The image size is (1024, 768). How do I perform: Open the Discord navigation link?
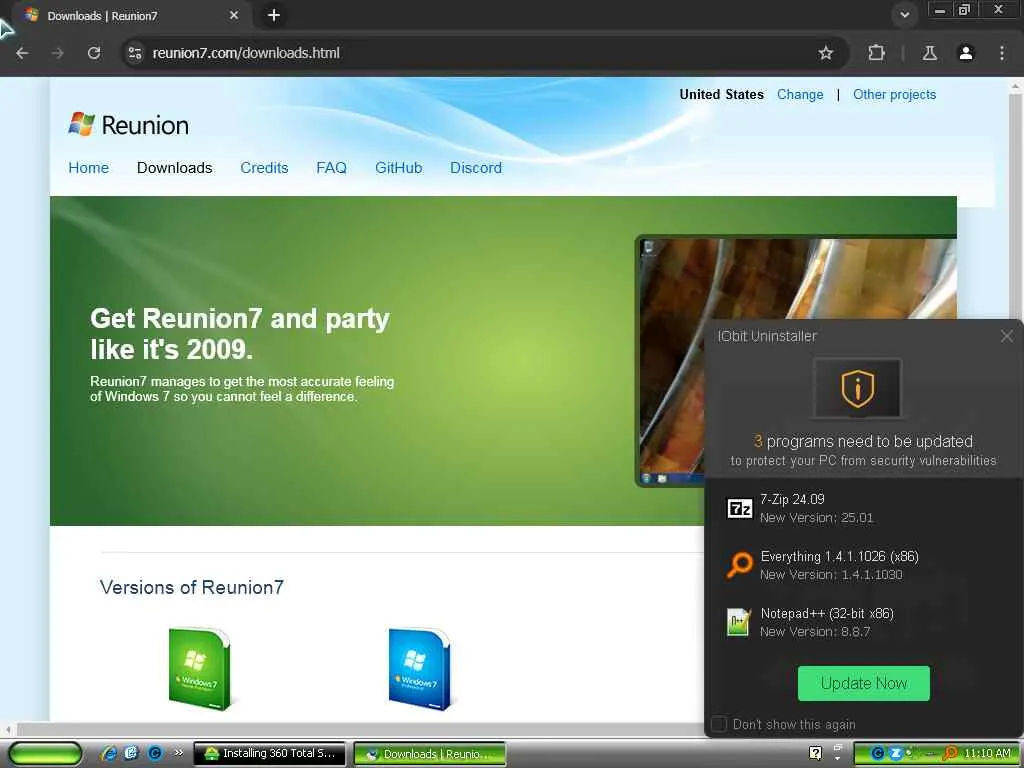click(x=476, y=168)
